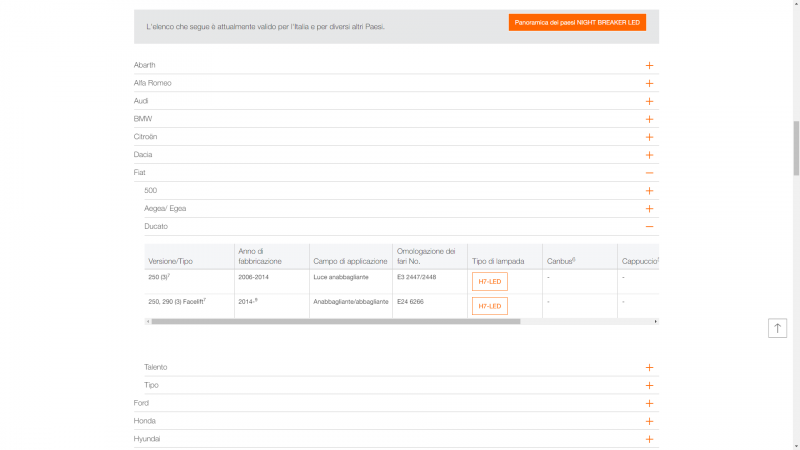Image resolution: width=800 pixels, height=450 pixels.
Task: Collapse the Ducato model section
Action: [x=649, y=227]
